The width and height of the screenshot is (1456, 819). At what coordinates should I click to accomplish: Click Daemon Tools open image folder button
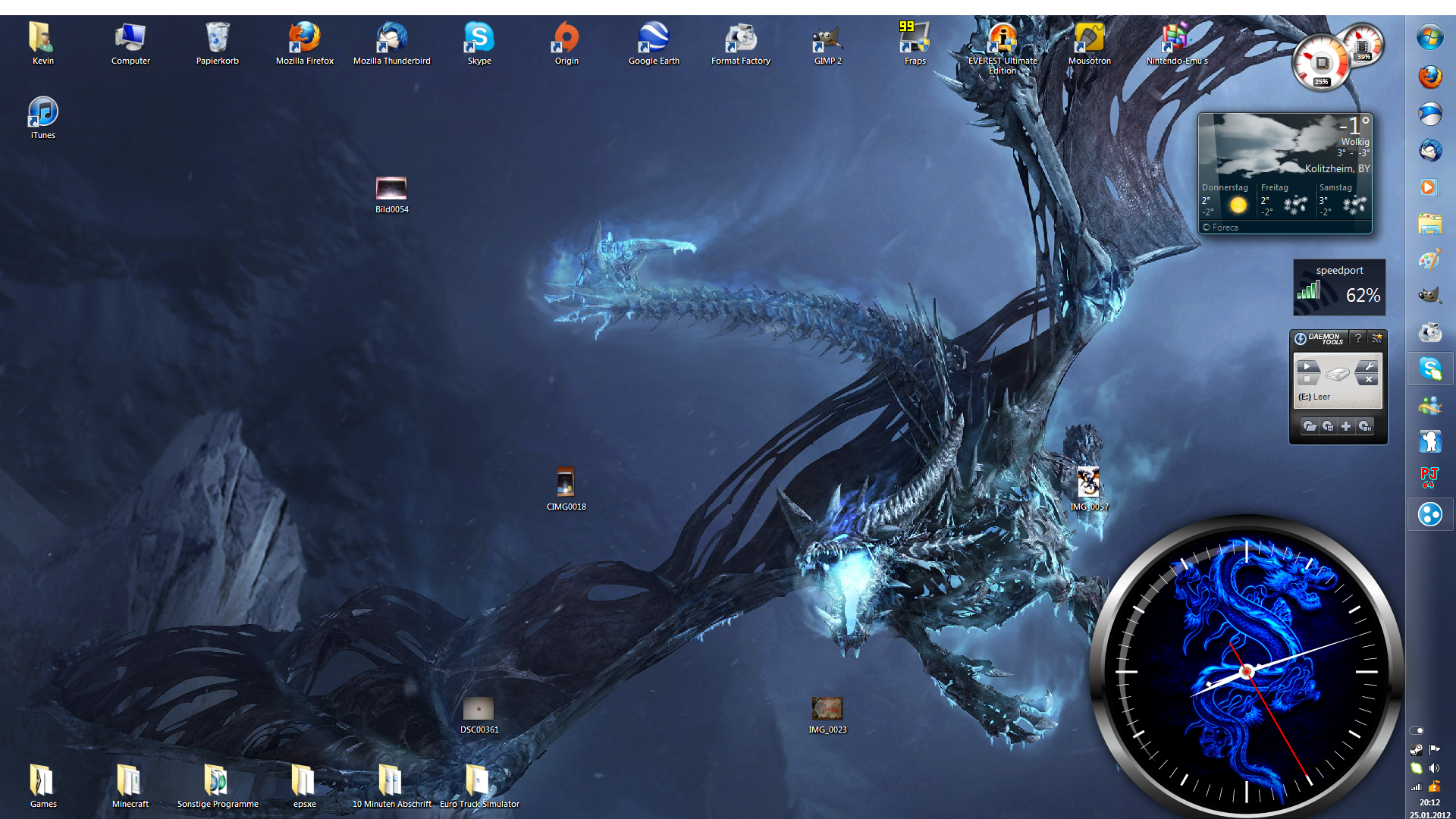[x=1310, y=426]
